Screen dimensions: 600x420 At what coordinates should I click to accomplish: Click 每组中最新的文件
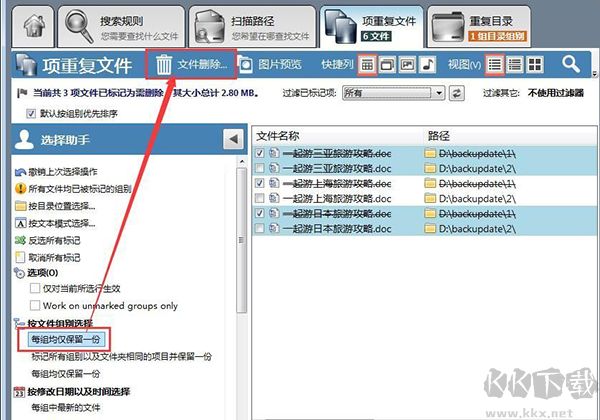point(65,408)
